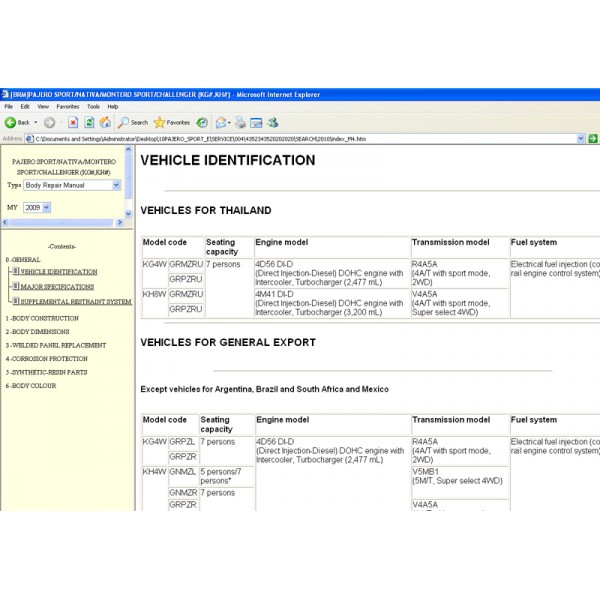Image resolution: width=600 pixels, height=600 pixels.
Task: Expand the 4 -CORROSION PROTECTION section
Action: (47, 359)
